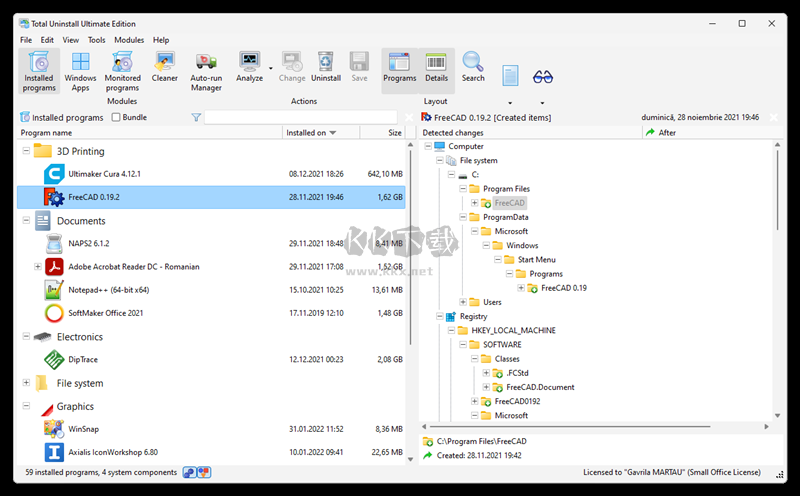This screenshot has width=800, height=496.
Task: Open the File menu
Action: pos(26,40)
